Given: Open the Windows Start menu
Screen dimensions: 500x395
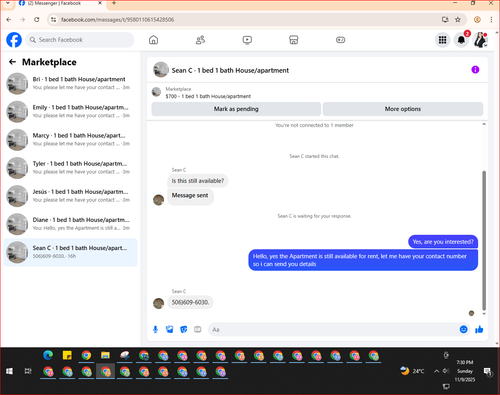Looking at the screenshot, I should pos(9,371).
